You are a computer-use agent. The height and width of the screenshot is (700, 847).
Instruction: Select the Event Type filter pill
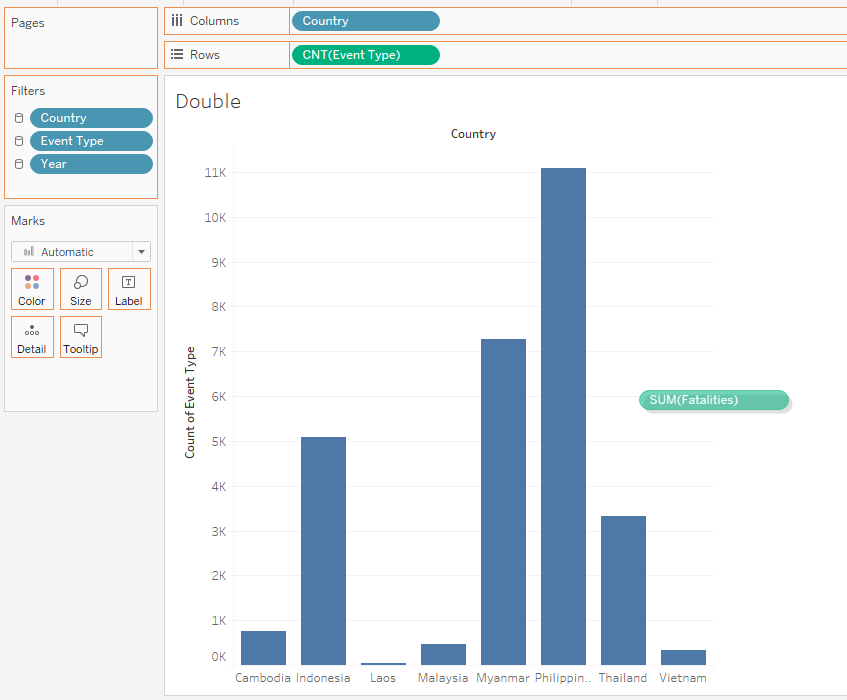(x=91, y=141)
